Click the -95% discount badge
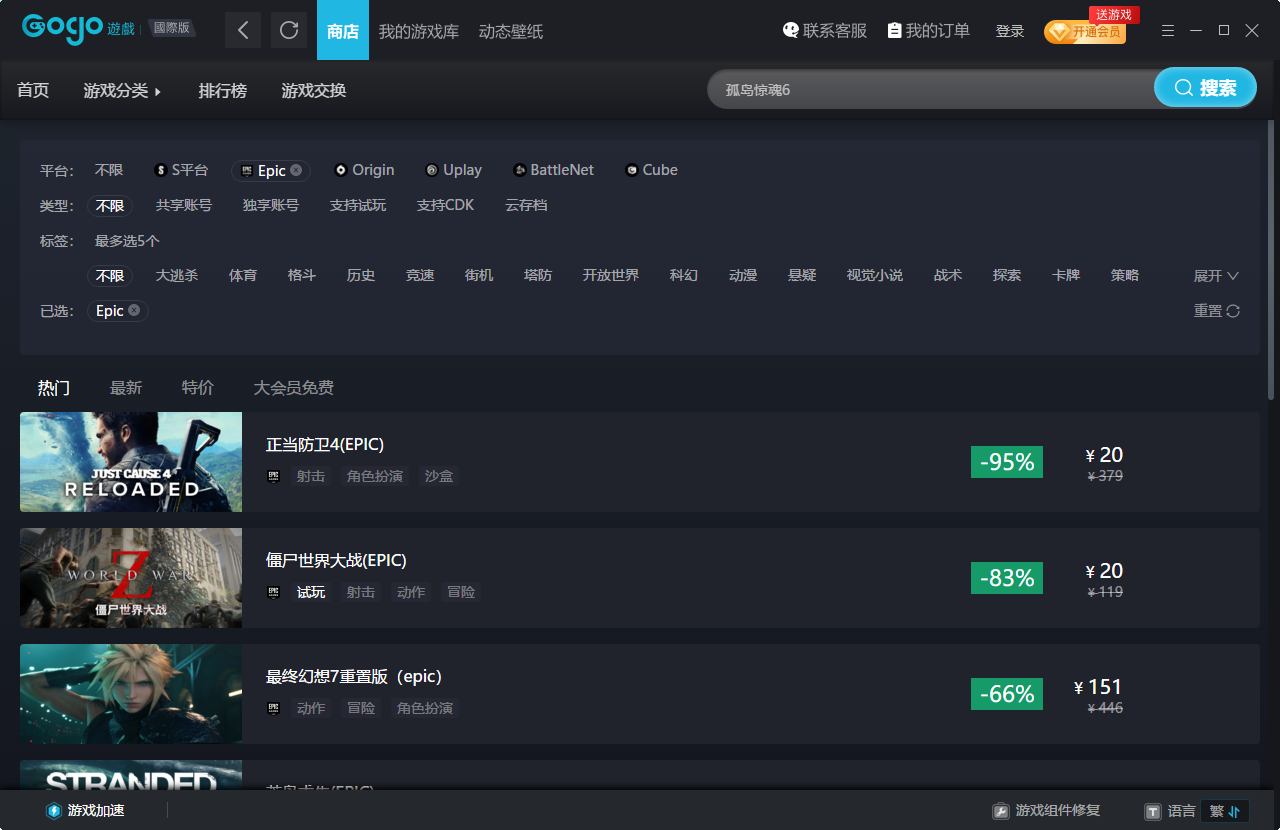This screenshot has width=1280, height=830. pos(1007,462)
